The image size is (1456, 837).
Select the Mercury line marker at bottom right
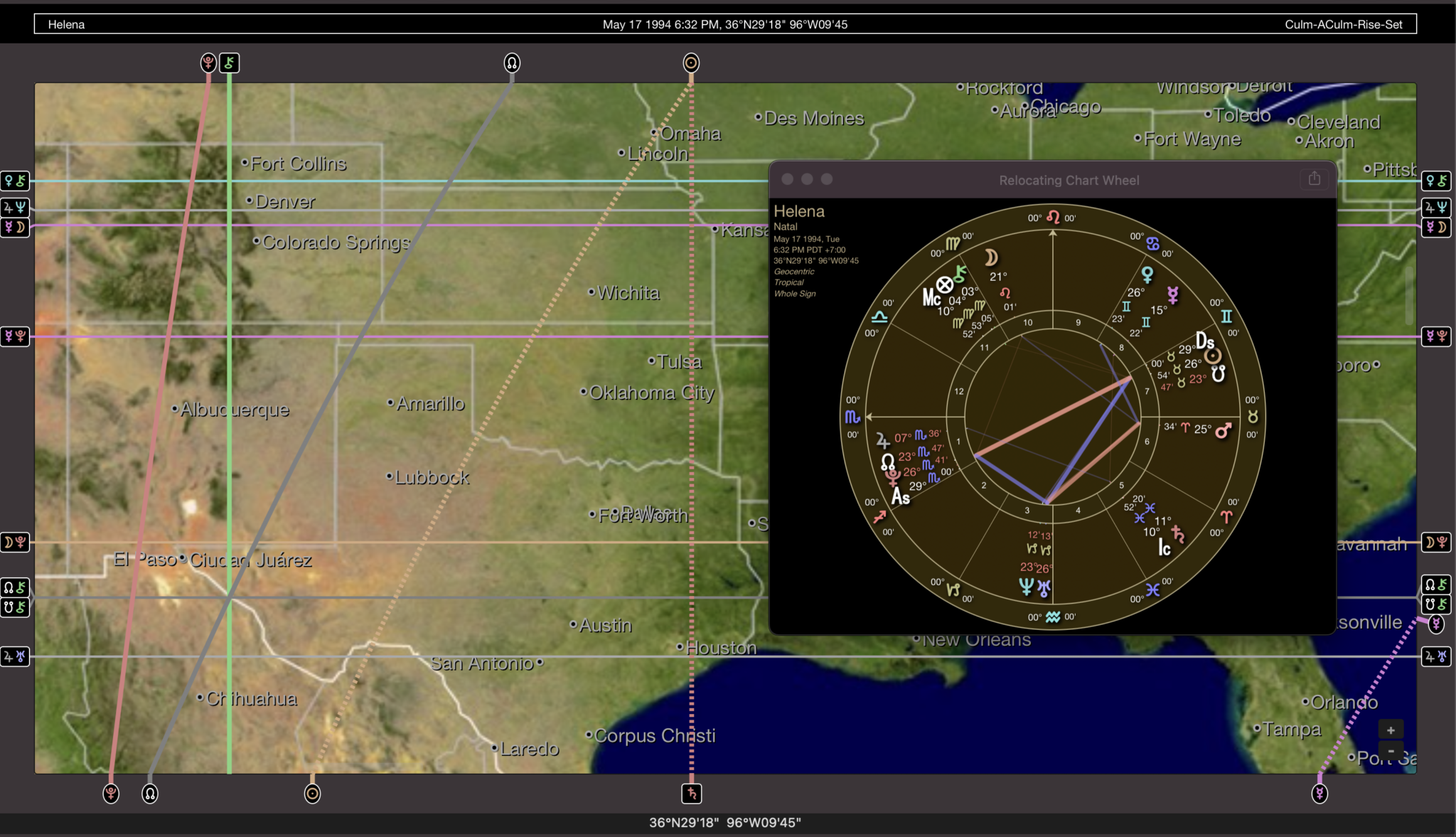(1319, 794)
